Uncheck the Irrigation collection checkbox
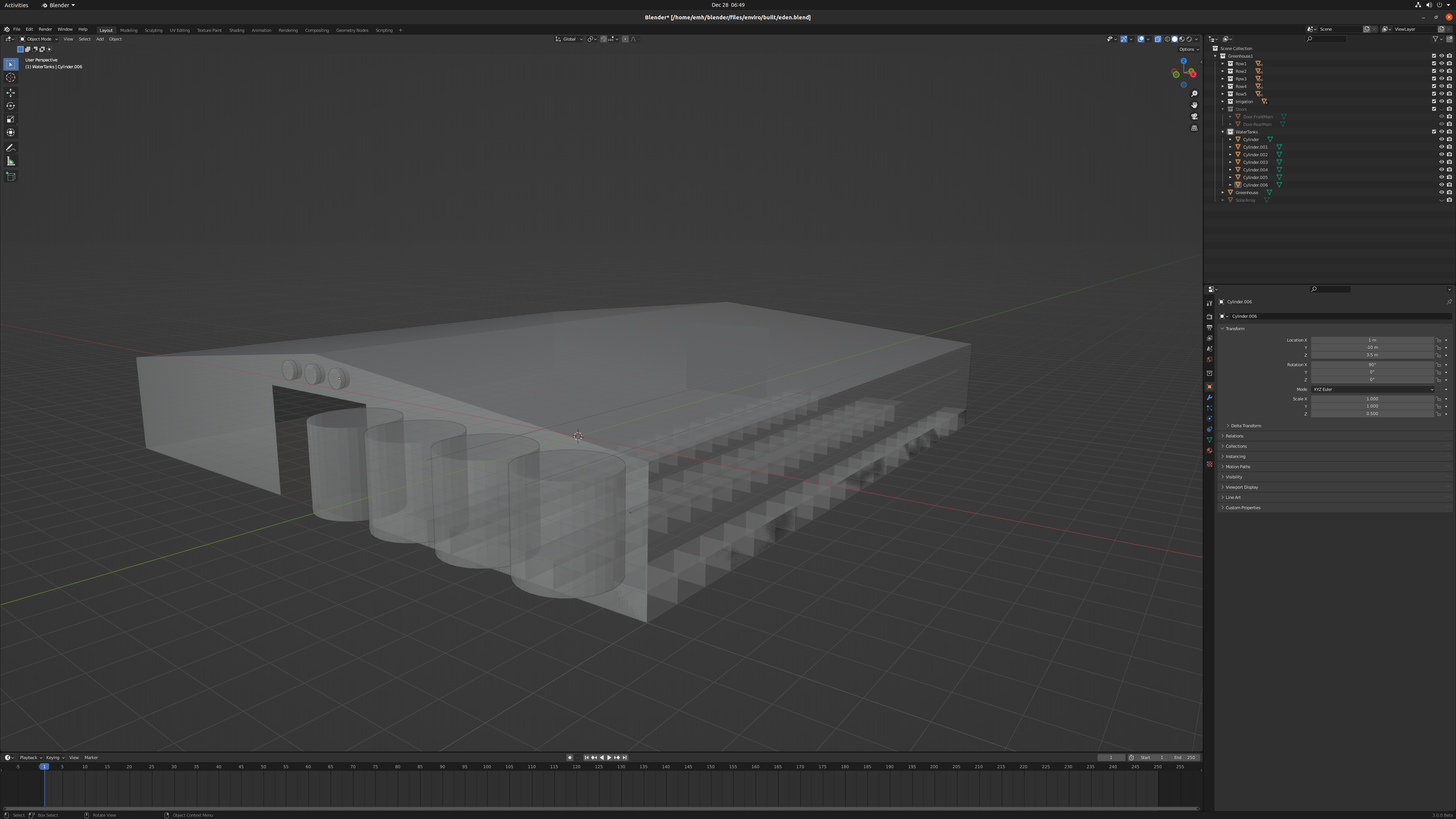1456x819 pixels. (1434, 101)
